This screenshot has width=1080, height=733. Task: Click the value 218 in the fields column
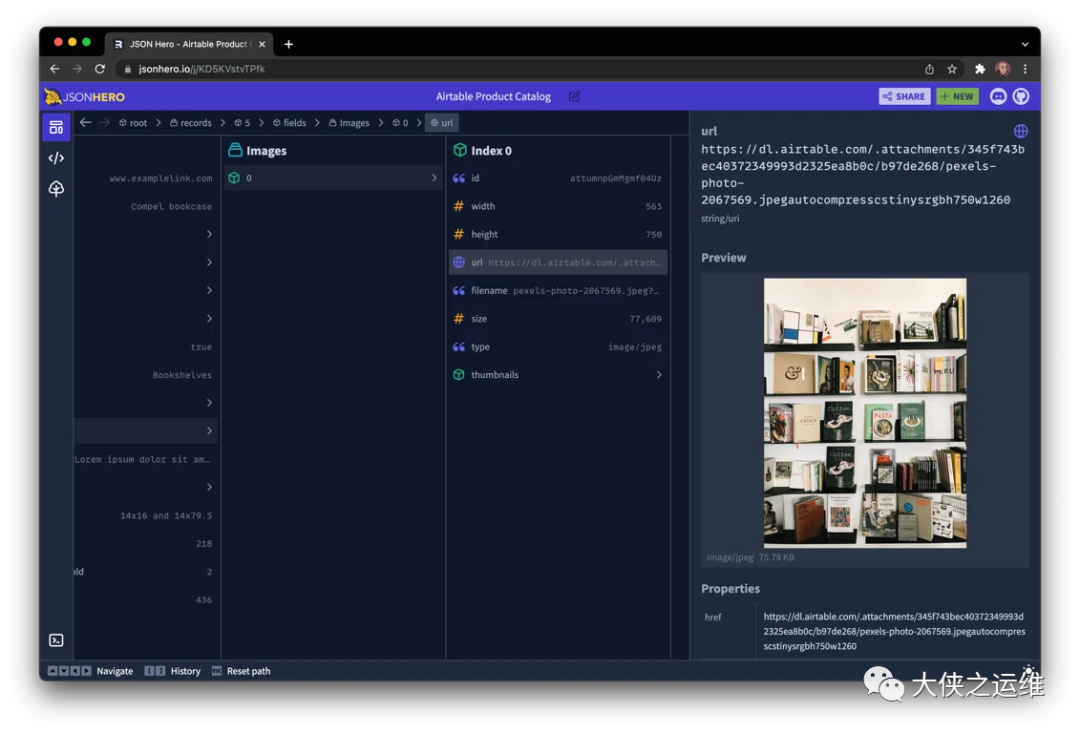point(204,544)
